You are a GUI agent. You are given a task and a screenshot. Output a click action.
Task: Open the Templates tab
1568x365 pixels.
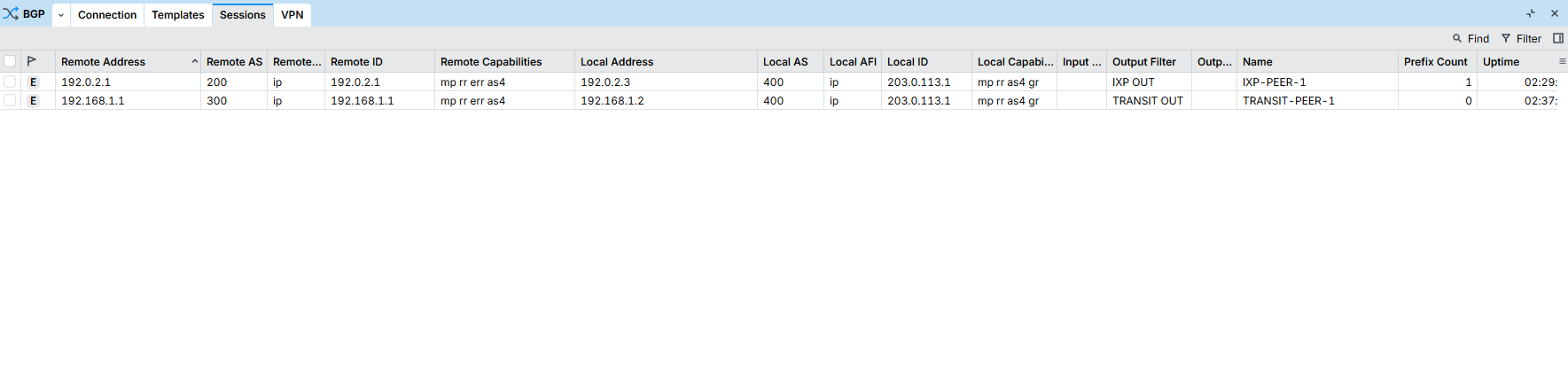pos(178,15)
